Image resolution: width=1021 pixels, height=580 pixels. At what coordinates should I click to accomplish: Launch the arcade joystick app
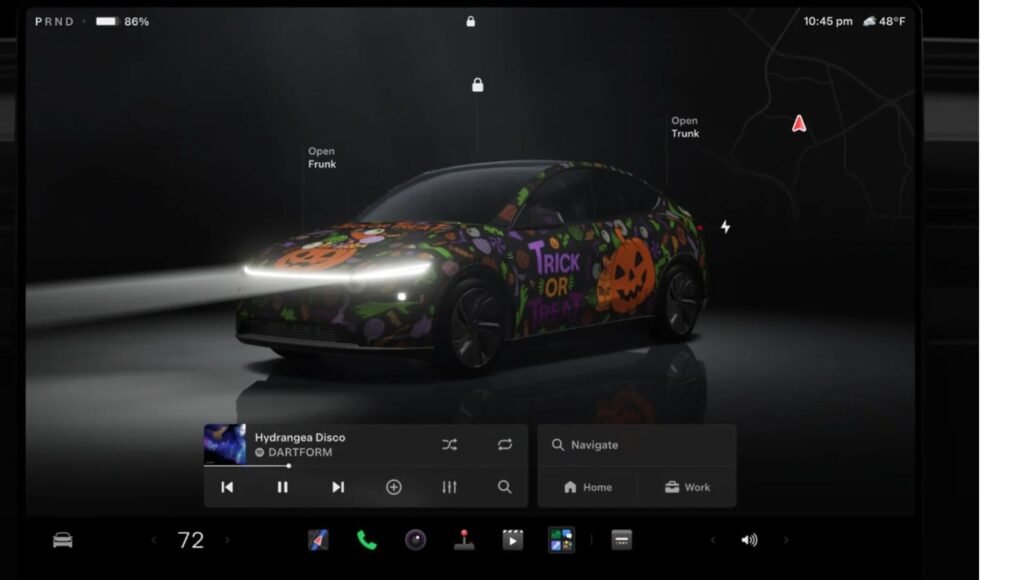click(x=464, y=540)
